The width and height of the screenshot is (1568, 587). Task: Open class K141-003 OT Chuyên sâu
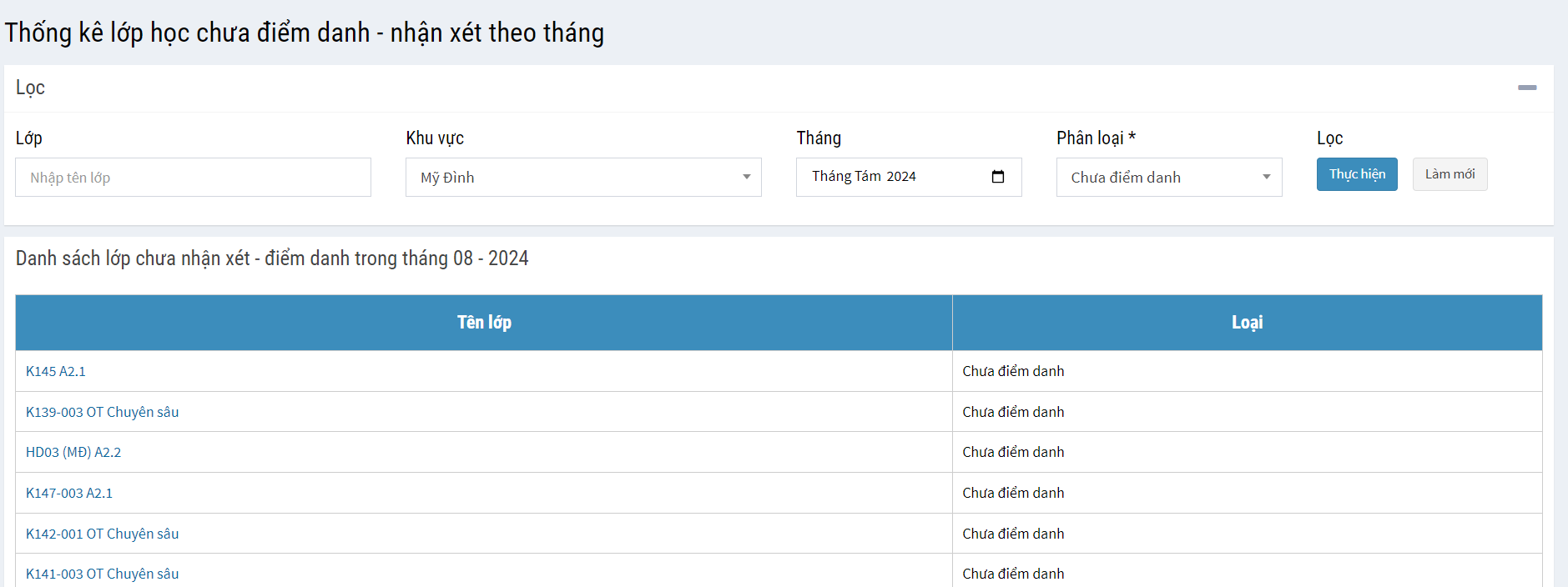pos(102,574)
